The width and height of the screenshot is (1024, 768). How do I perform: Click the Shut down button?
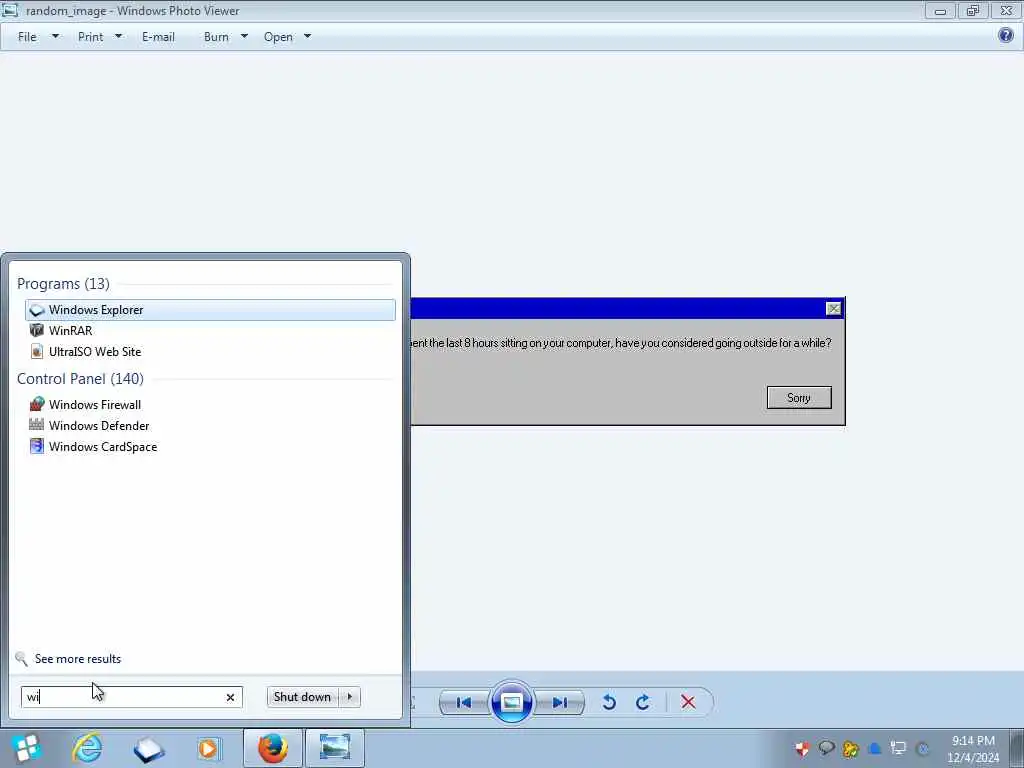click(302, 697)
